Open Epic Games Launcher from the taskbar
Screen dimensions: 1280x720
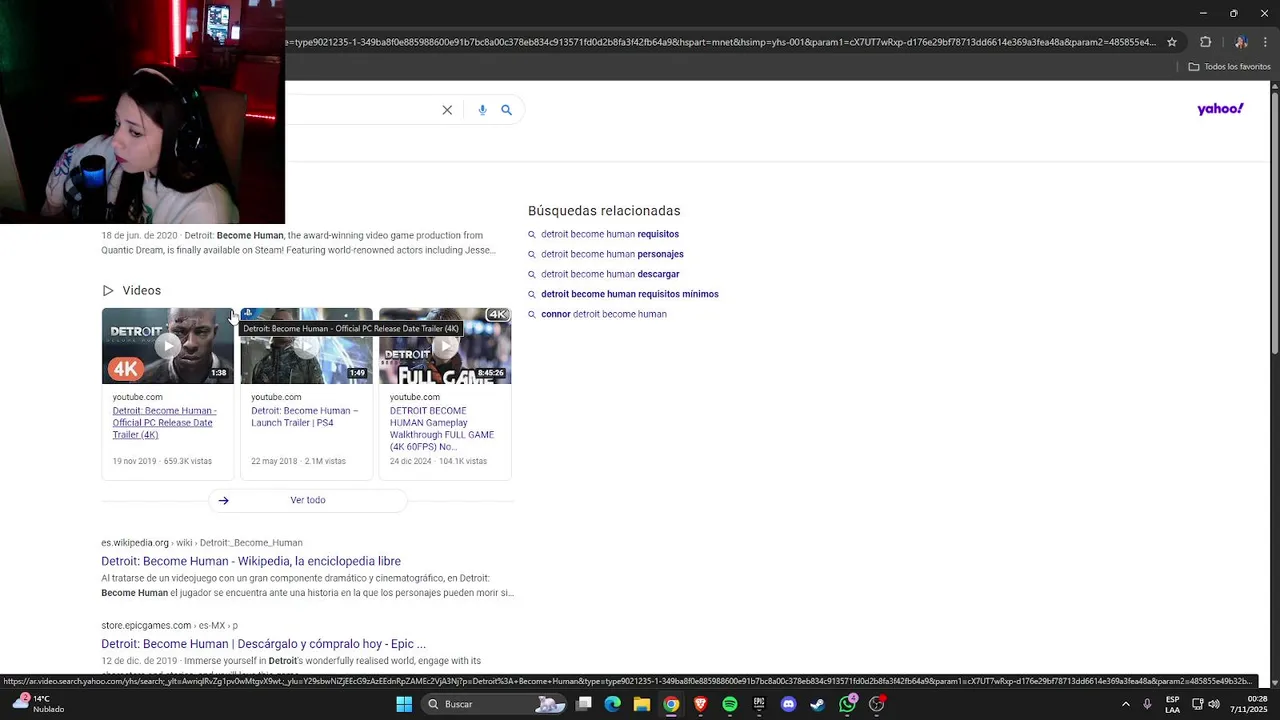(759, 704)
